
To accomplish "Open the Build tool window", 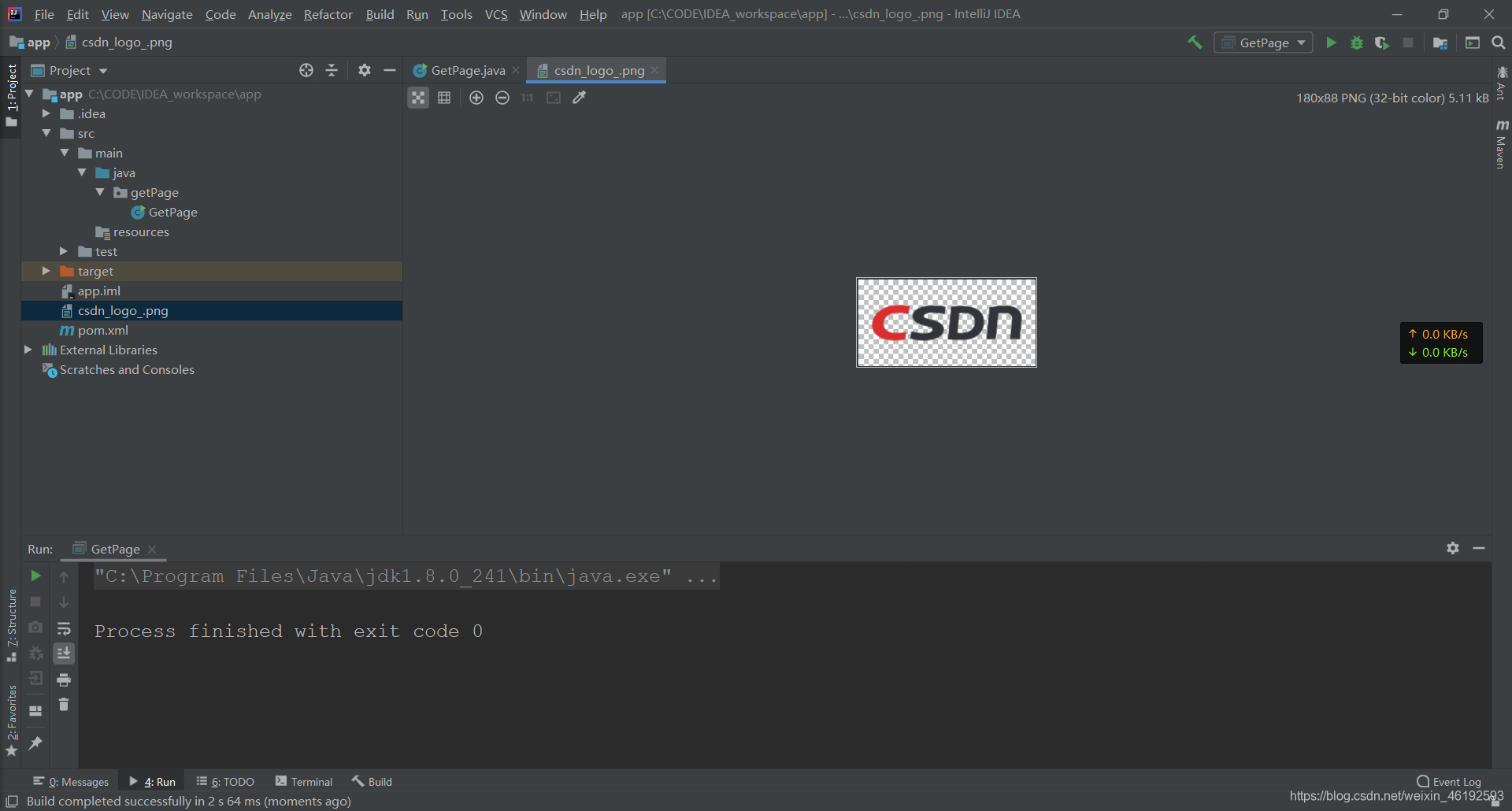I will [372, 781].
